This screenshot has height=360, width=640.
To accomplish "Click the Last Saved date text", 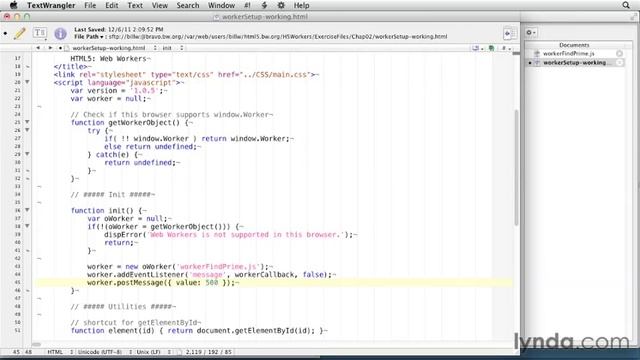I will (x=118, y=29).
